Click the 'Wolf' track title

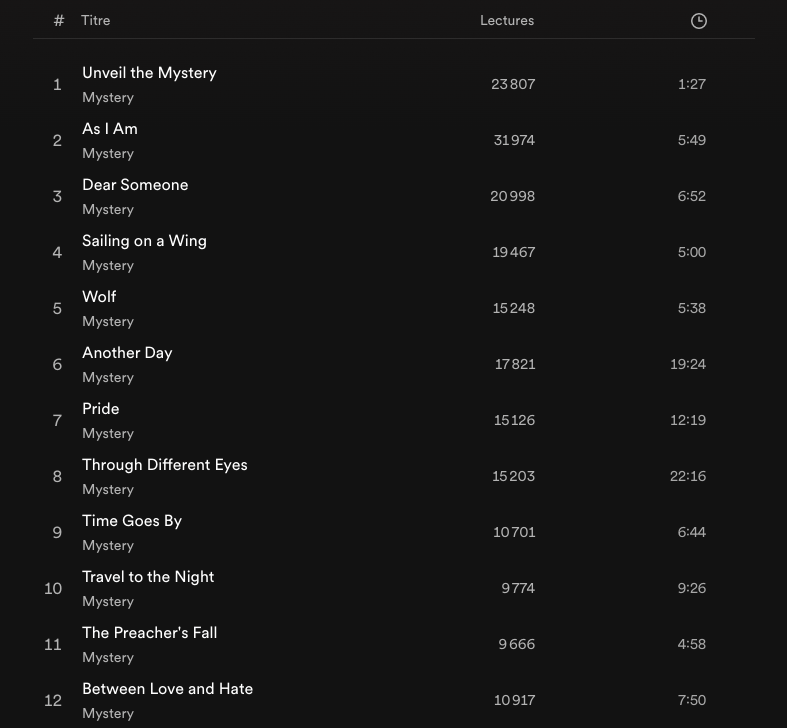[x=99, y=297]
